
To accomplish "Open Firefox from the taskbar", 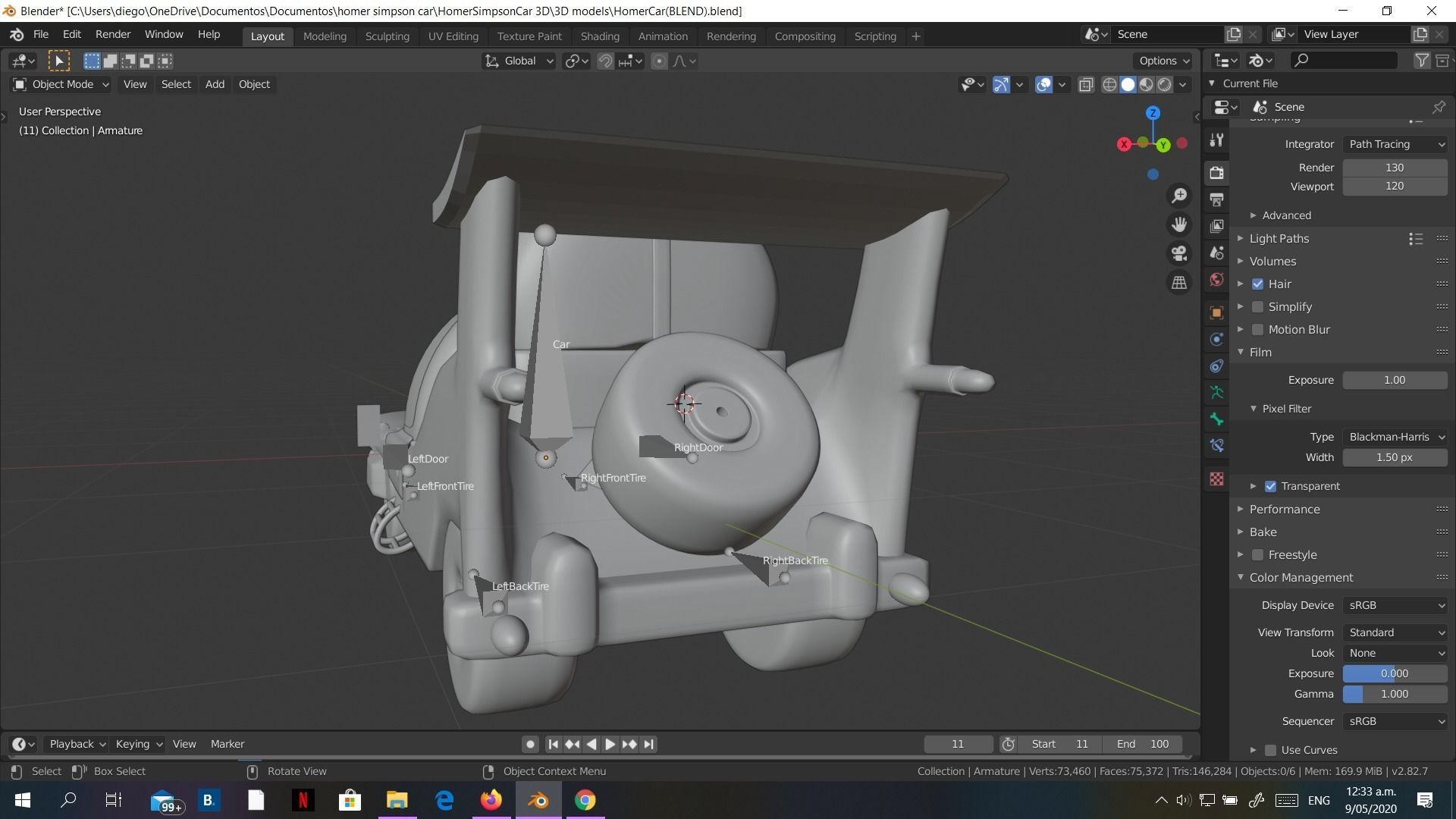I will click(x=491, y=800).
